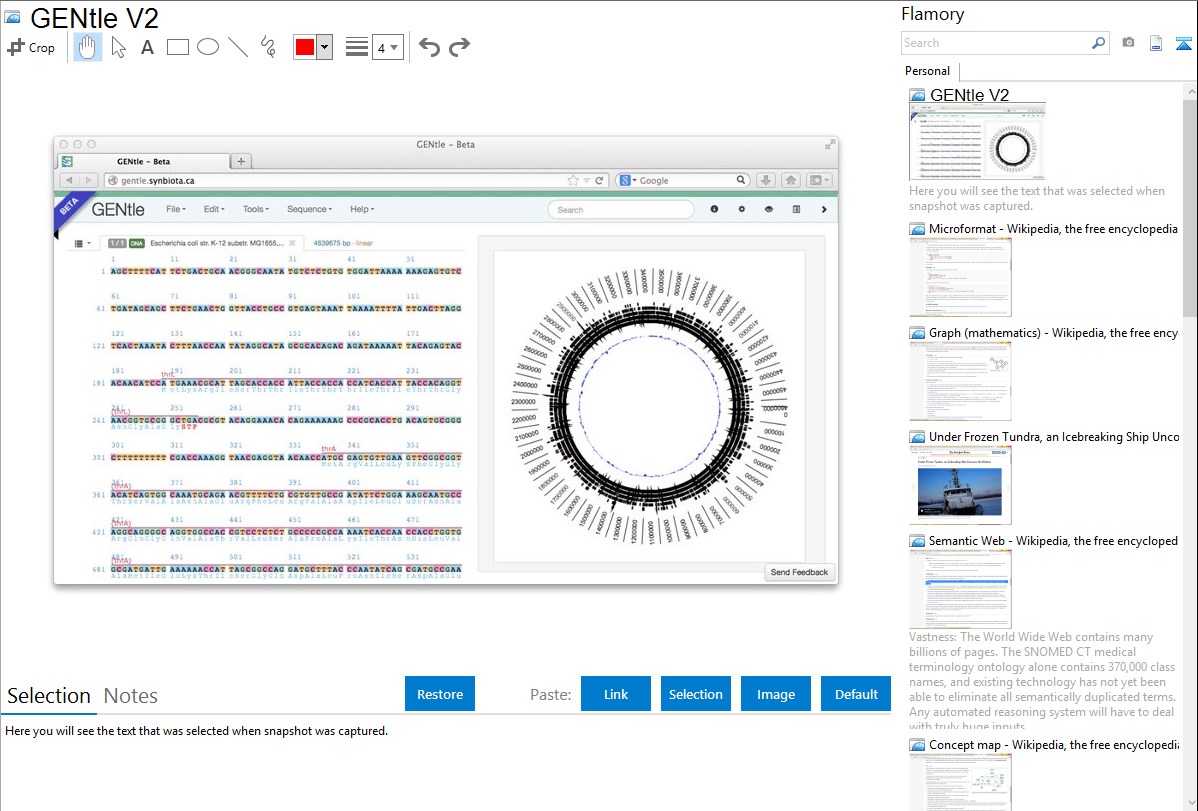The height and width of the screenshot is (811, 1198).
Task: Click the red color swatch
Action: pyautogui.click(x=305, y=47)
